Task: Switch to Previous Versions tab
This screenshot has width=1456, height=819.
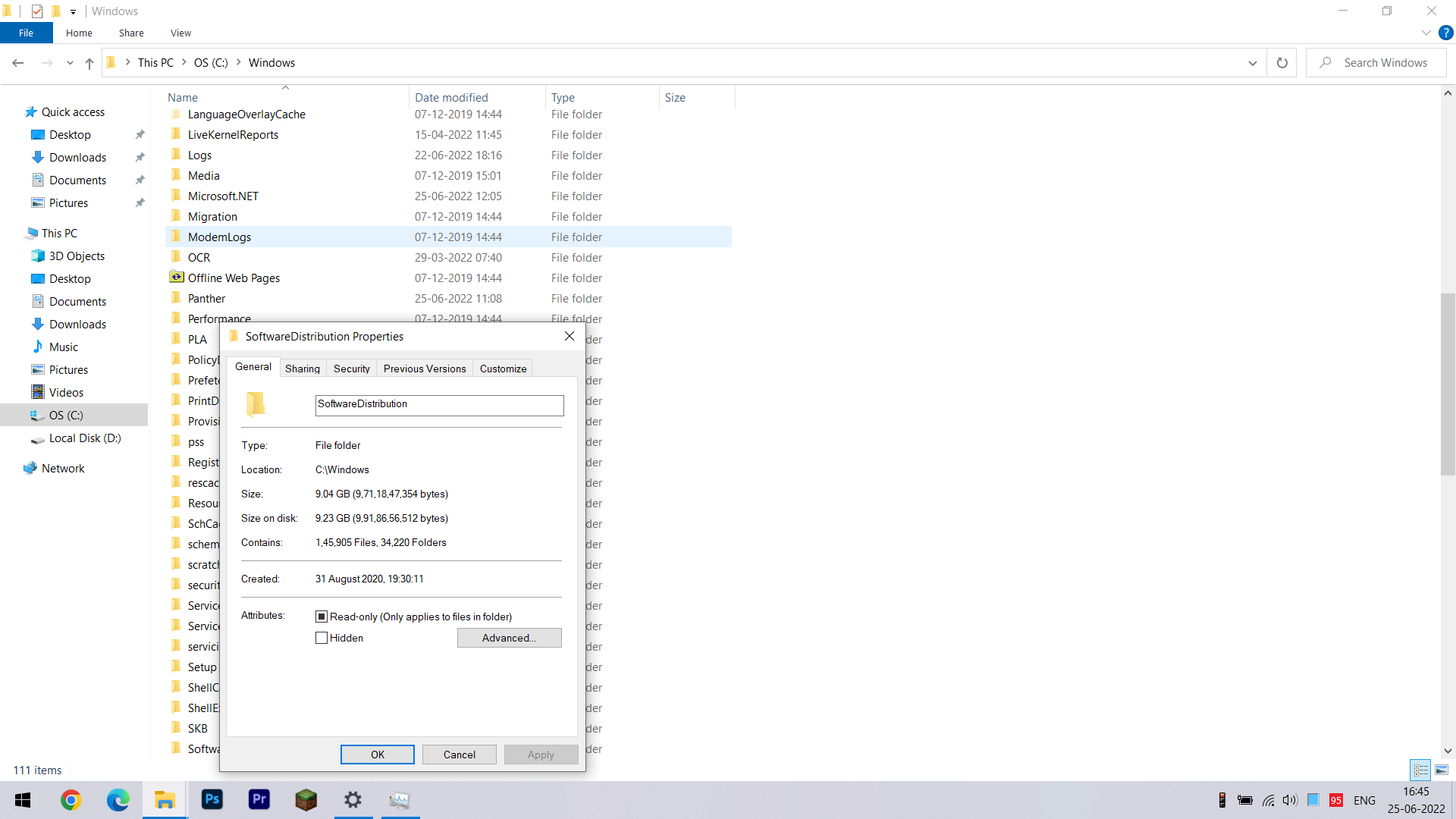Action: click(425, 369)
